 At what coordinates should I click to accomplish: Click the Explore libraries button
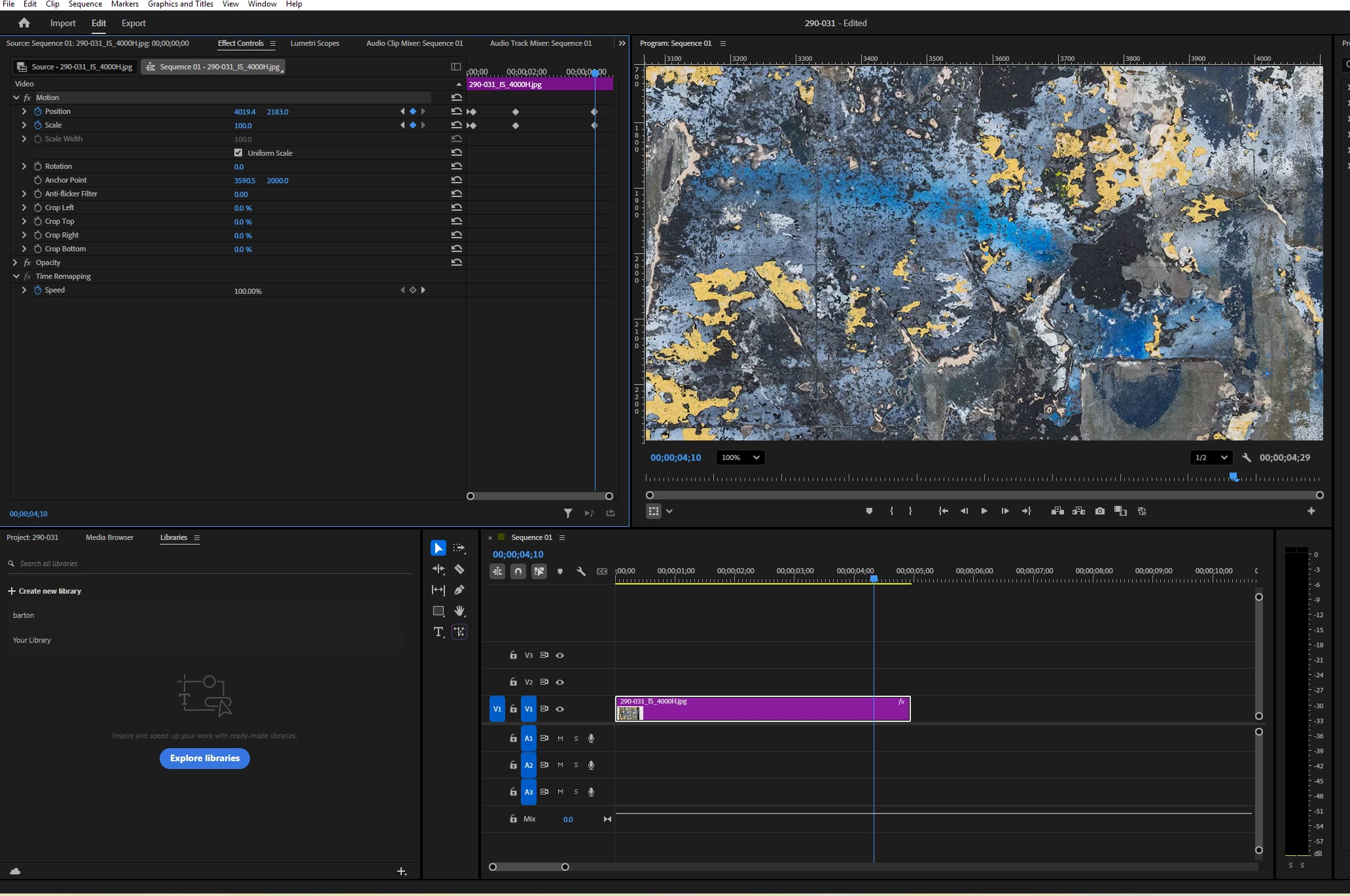pos(205,758)
